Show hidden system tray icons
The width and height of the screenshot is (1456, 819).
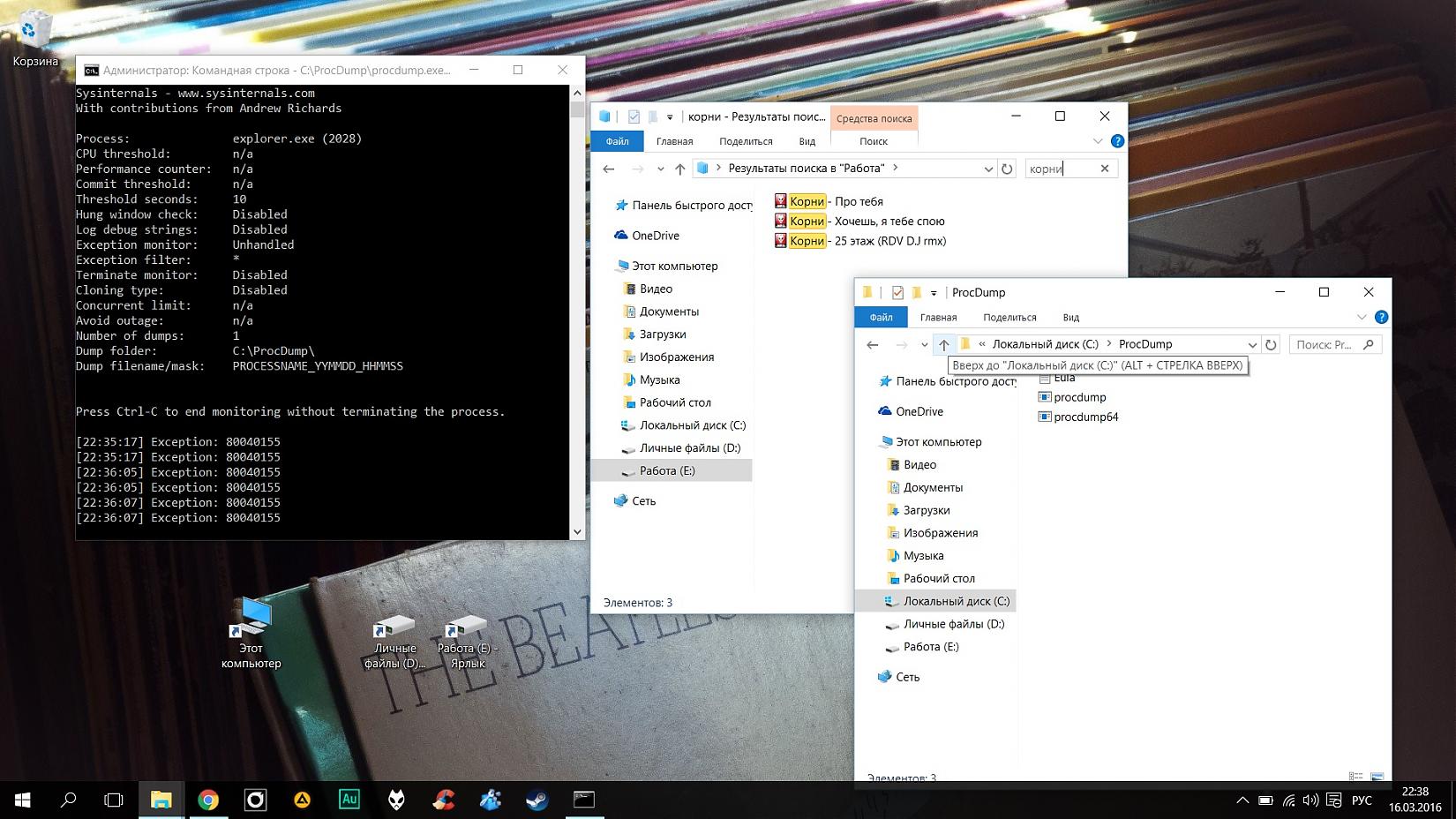click(x=1242, y=800)
